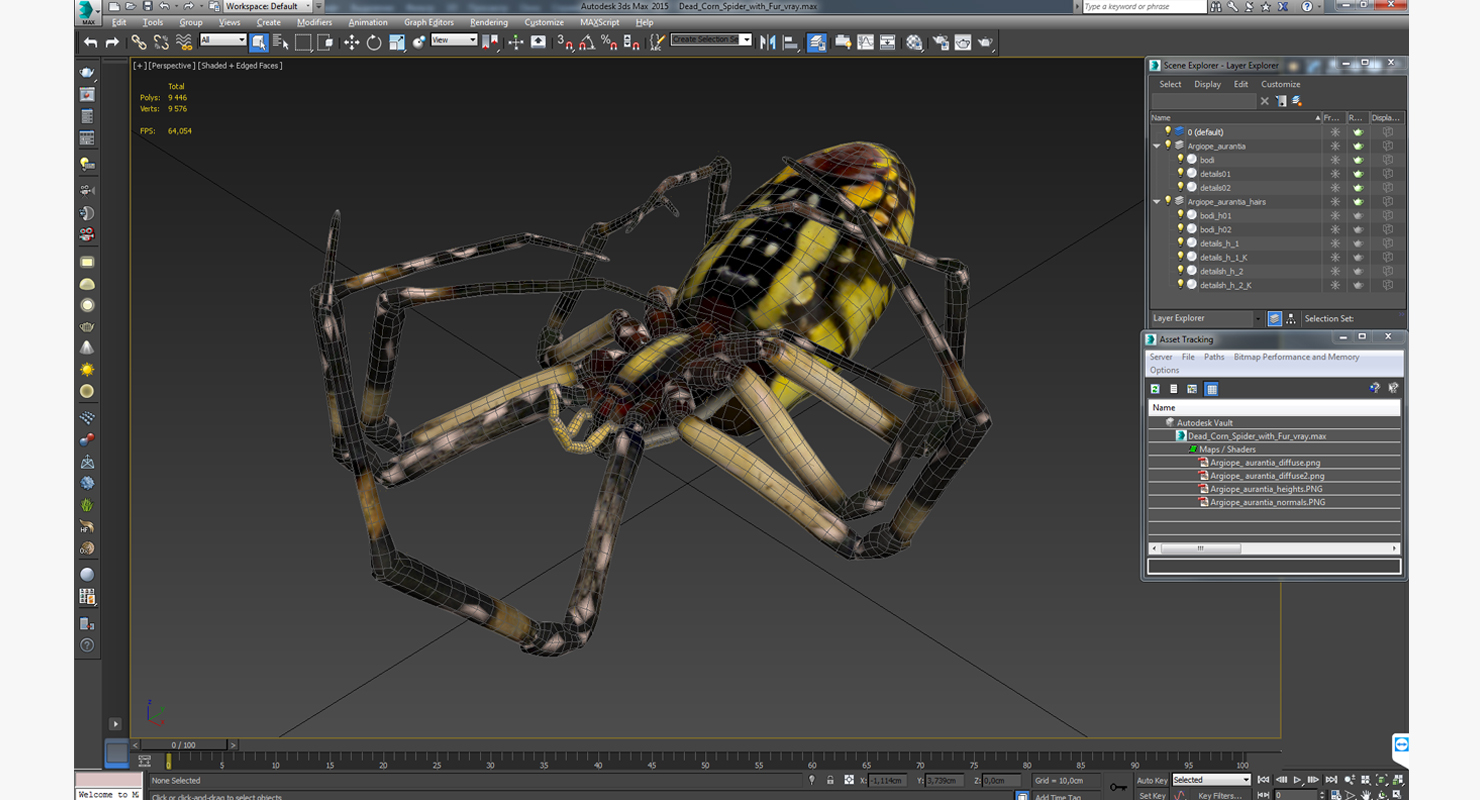Click the Key Filters button
Screen dimensions: 1480x800
1220,796
